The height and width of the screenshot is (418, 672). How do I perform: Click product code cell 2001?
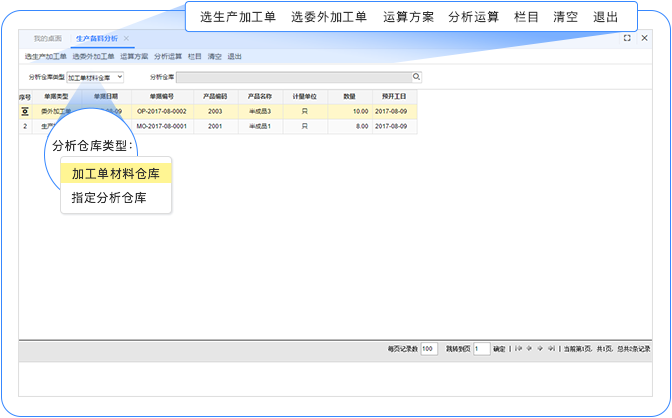tap(215, 126)
